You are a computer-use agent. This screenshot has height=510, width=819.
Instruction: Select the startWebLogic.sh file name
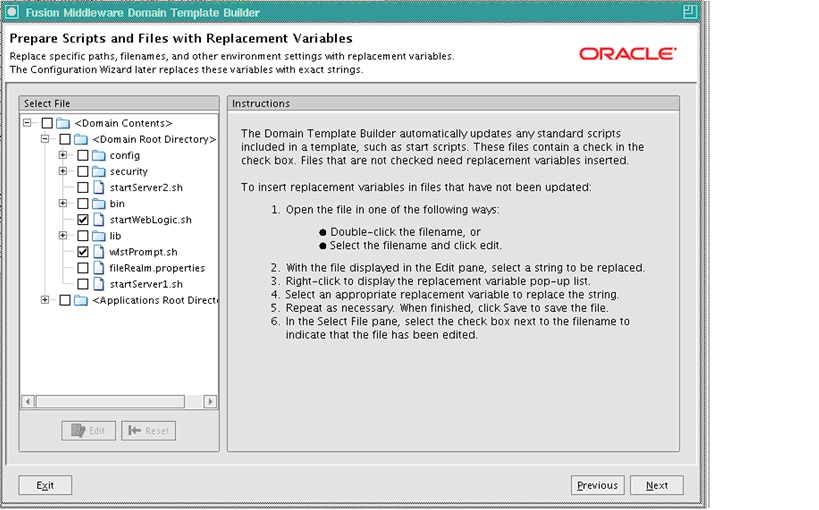150,220
